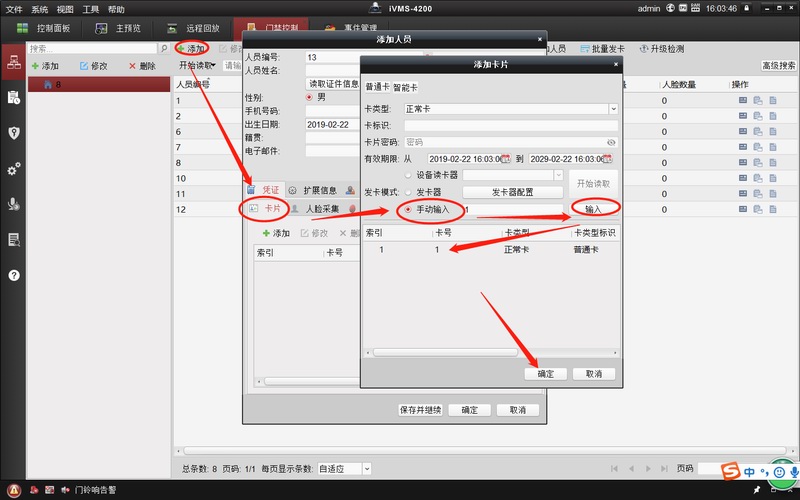Image resolution: width=800 pixels, height=500 pixels.
Task: Select the 手动输入 manual input radio button
Action: click(x=407, y=209)
